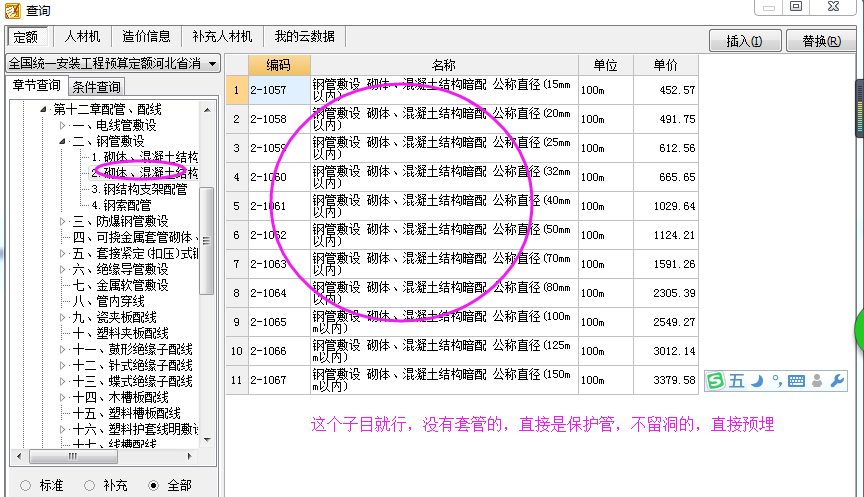Click price cell 612.56
Image resolution: width=864 pixels, height=497 pixels.
coord(666,148)
